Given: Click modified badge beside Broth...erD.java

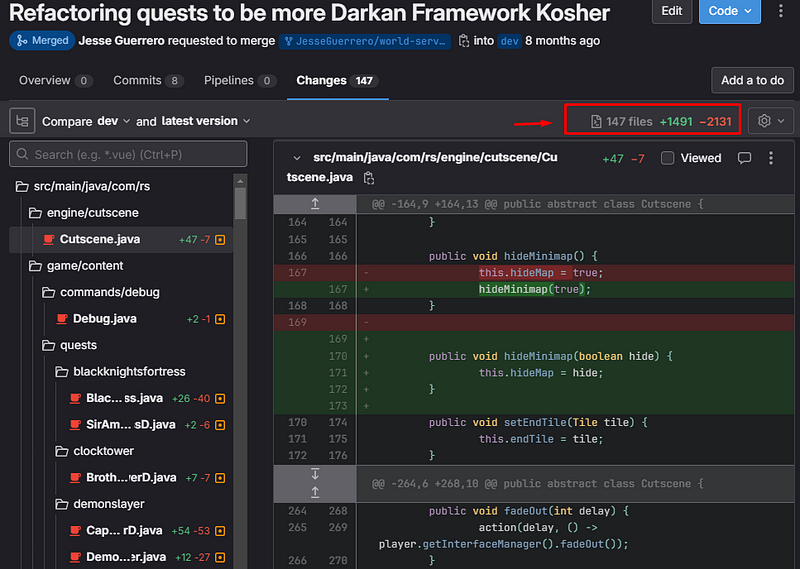Looking at the screenshot, I should point(220,478).
